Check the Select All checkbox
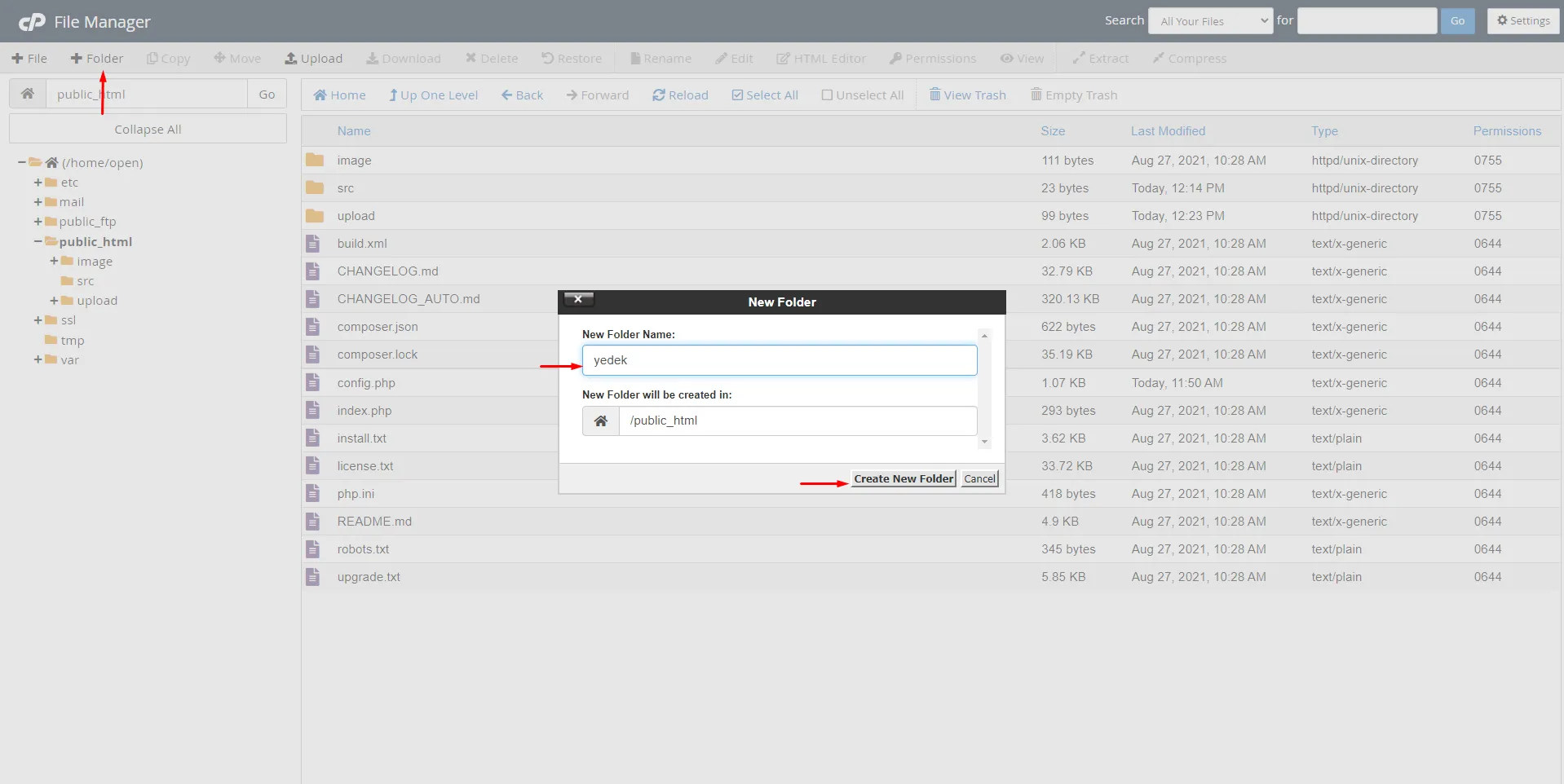Image resolution: width=1564 pixels, height=784 pixels. (737, 95)
